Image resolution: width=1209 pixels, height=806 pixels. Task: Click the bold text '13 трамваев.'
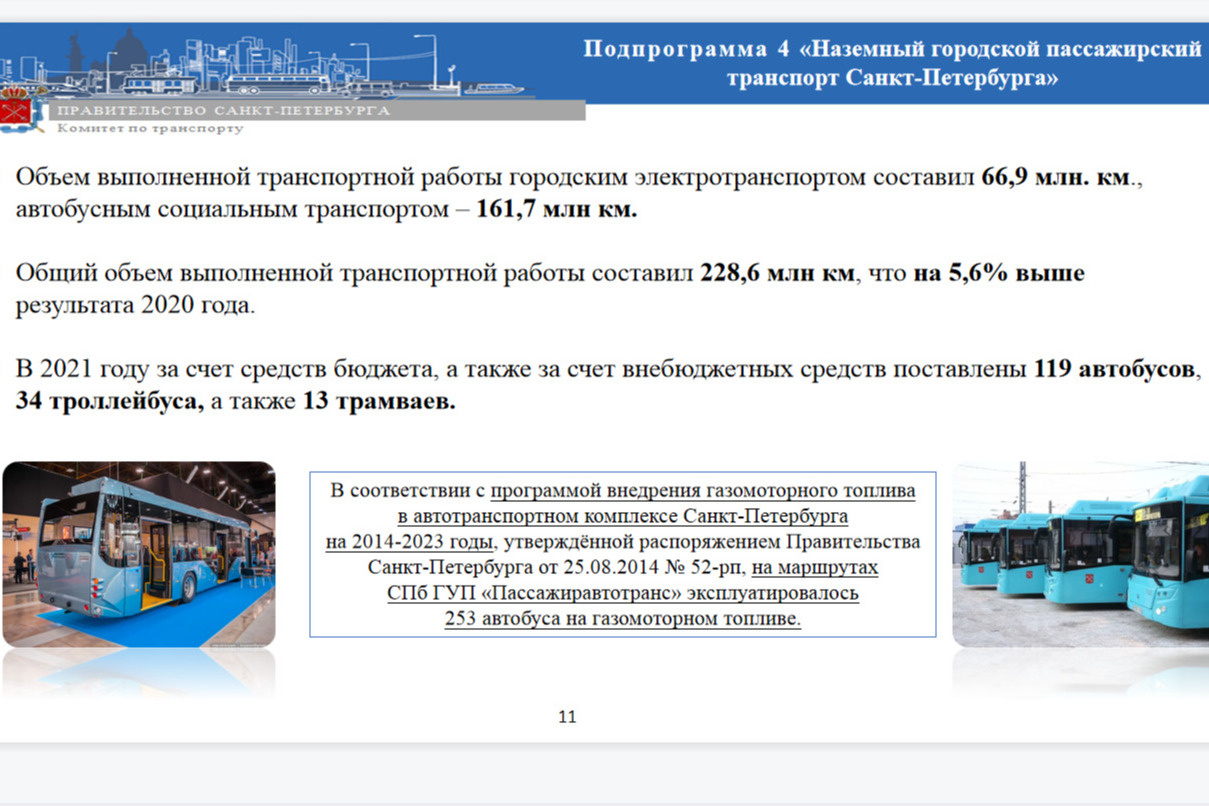tap(378, 402)
